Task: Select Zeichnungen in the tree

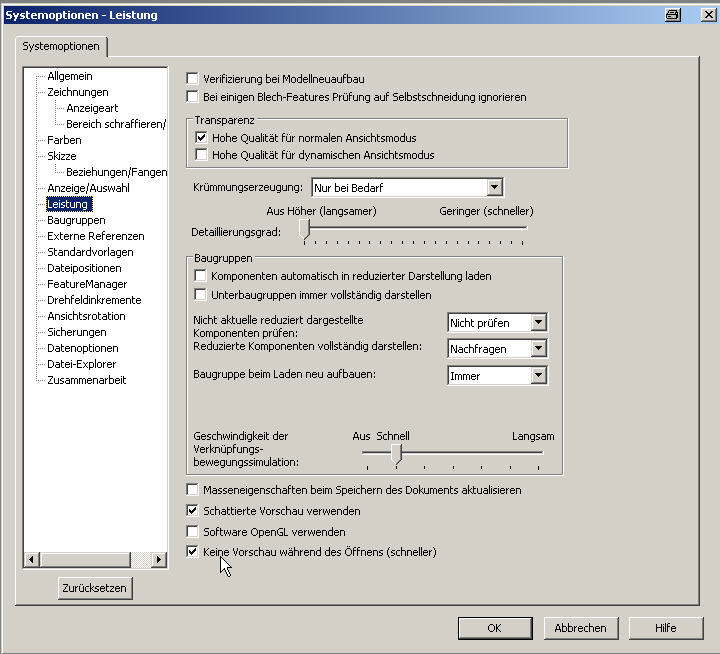Action: click(x=78, y=92)
